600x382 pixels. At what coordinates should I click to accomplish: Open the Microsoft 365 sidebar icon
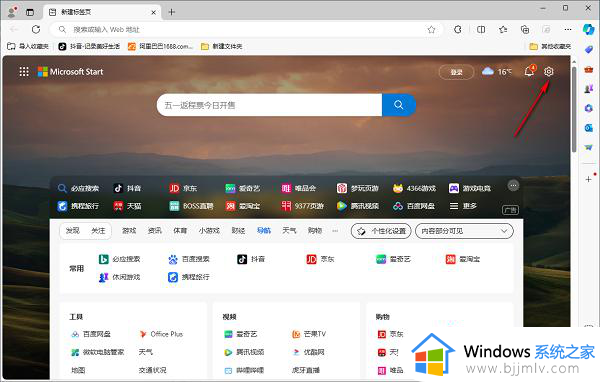click(589, 108)
